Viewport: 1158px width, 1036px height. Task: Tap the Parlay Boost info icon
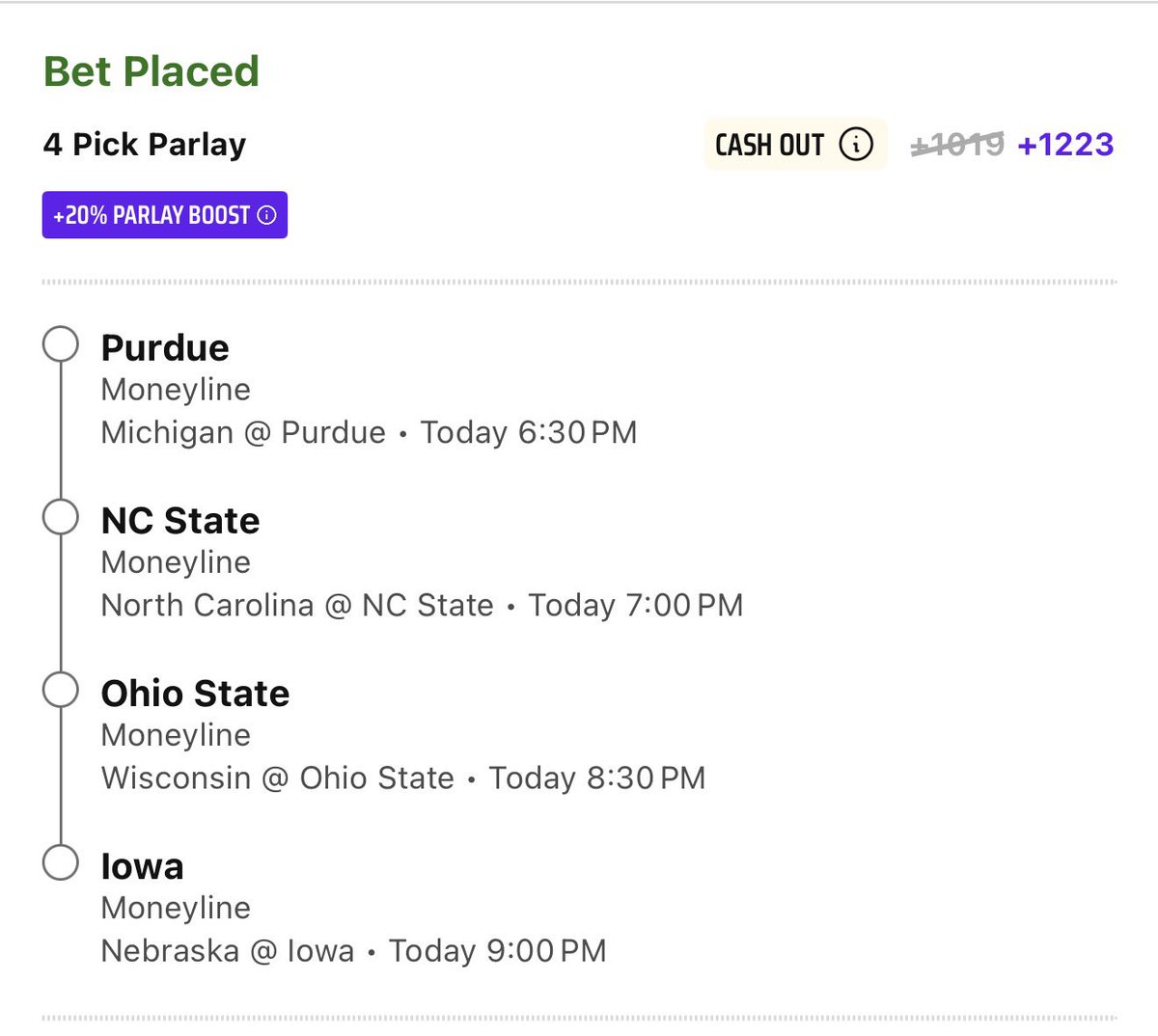point(267,215)
